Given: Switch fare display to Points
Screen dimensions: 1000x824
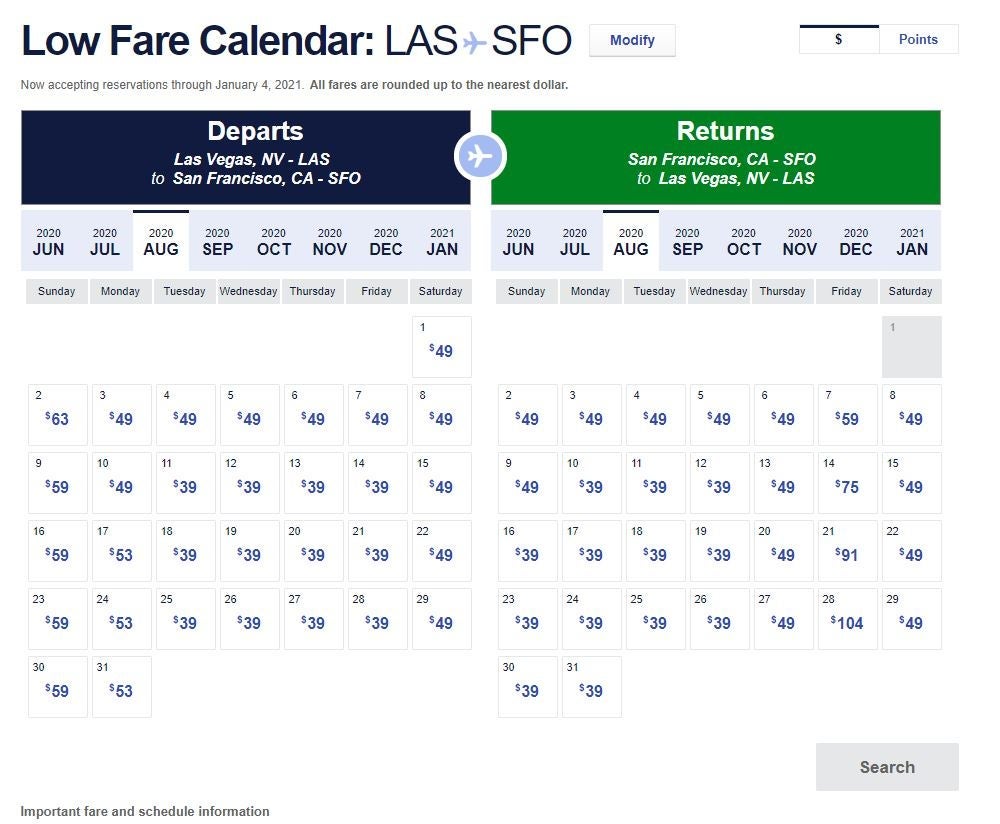Looking at the screenshot, I should pyautogui.click(x=918, y=40).
